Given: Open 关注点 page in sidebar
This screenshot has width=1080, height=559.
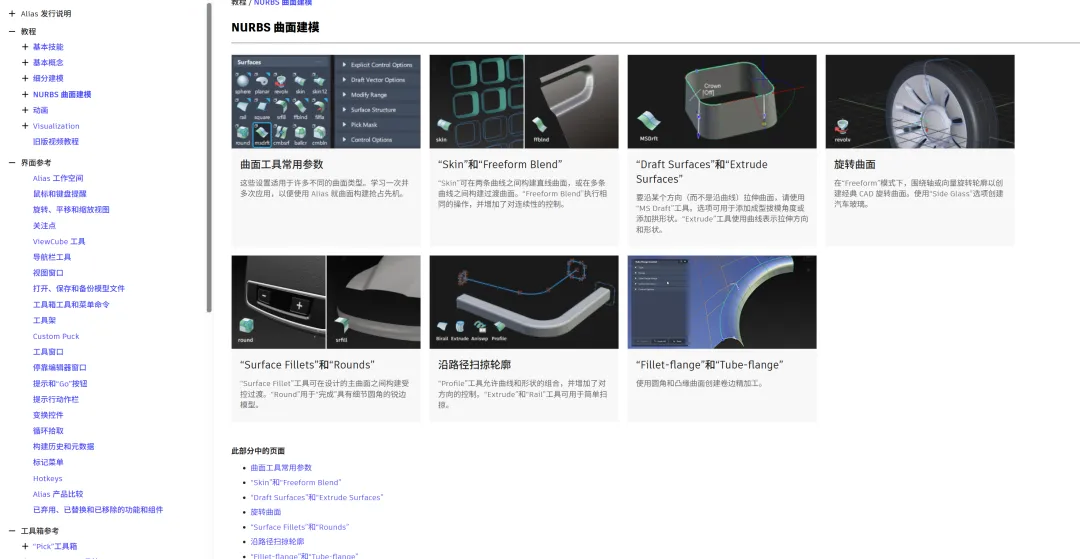Looking at the screenshot, I should pos(44,226).
